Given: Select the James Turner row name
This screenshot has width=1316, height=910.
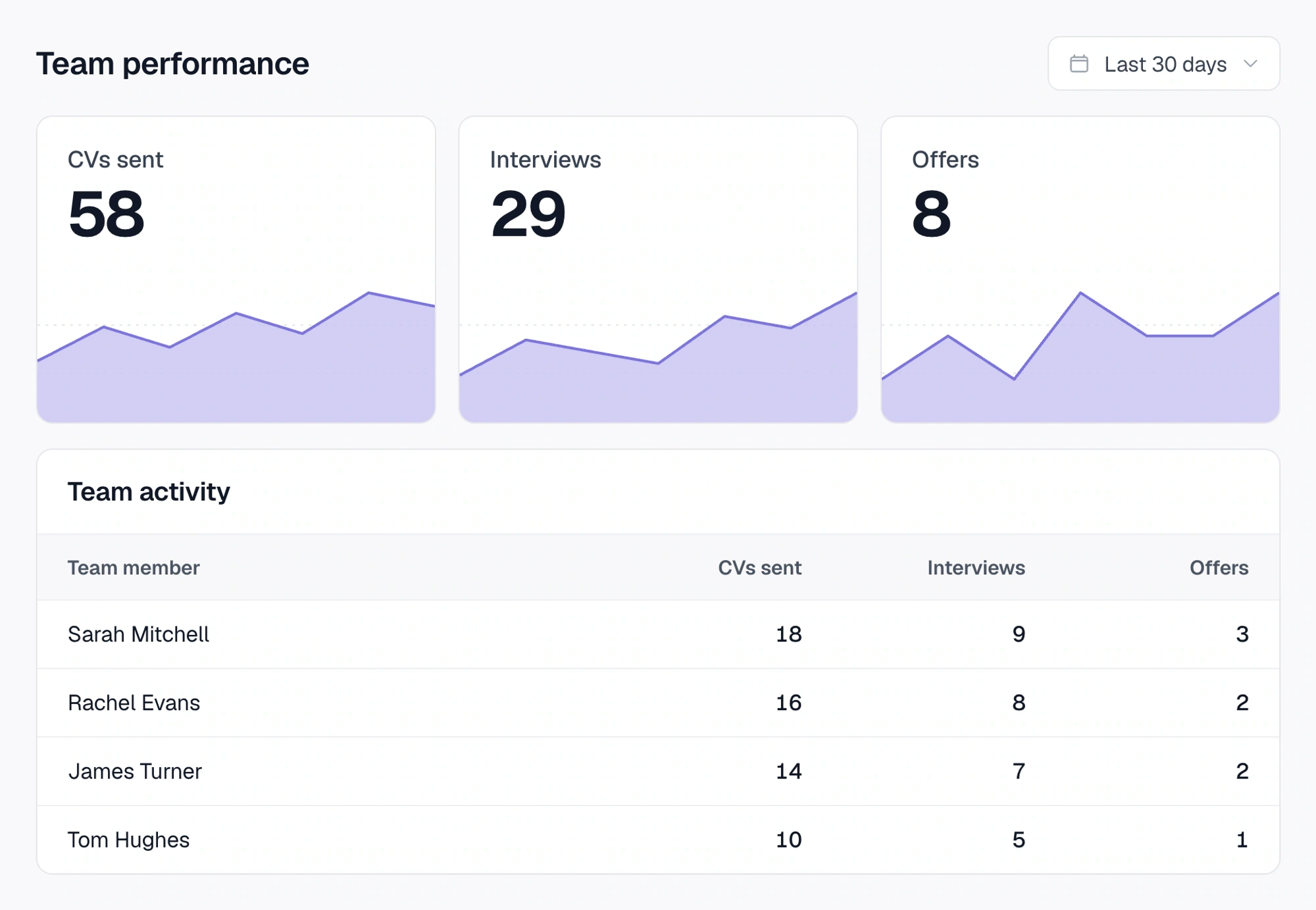Looking at the screenshot, I should 135,771.
